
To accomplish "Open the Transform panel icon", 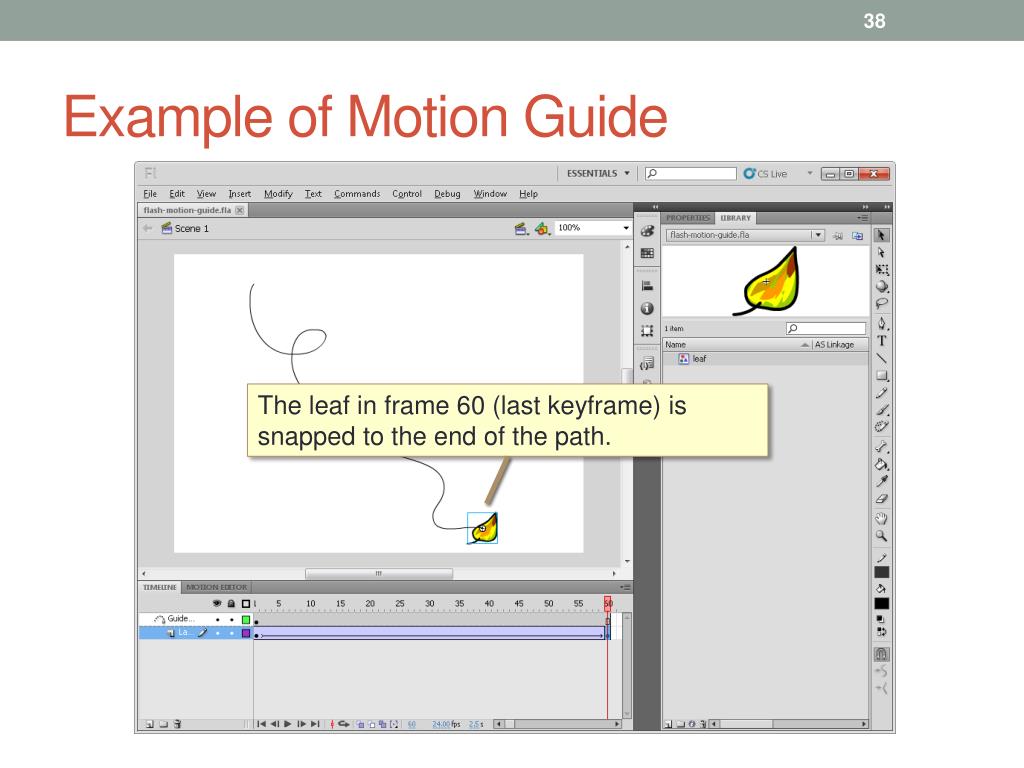I will tap(647, 330).
